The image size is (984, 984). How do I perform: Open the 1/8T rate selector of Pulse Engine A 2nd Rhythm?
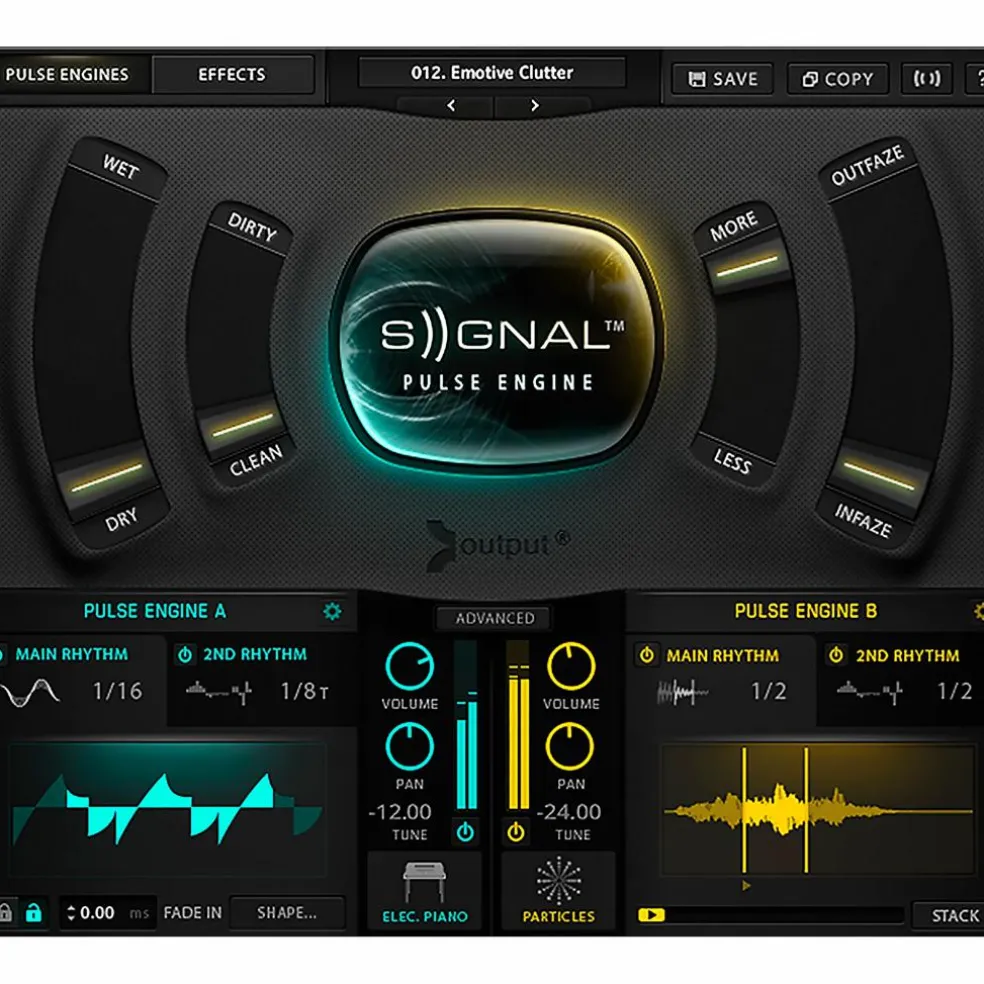click(304, 691)
